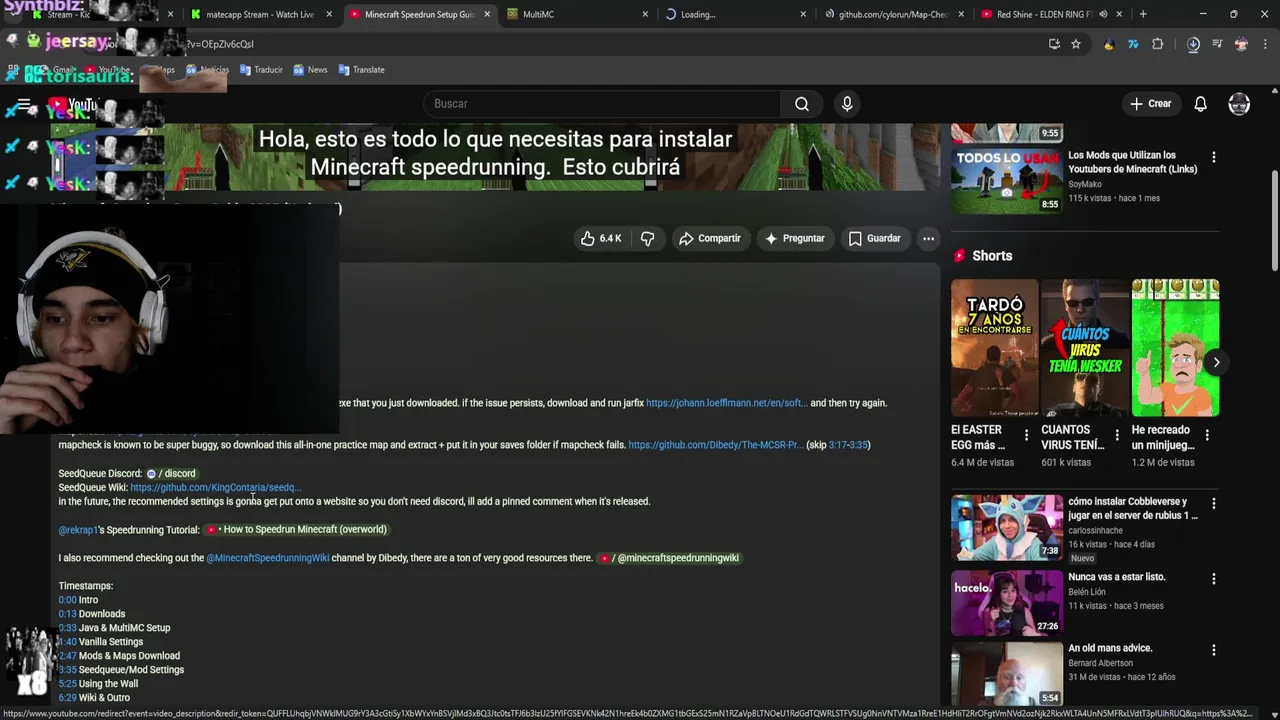Open more actions for the video
The height and width of the screenshot is (720, 1280).
point(928,238)
